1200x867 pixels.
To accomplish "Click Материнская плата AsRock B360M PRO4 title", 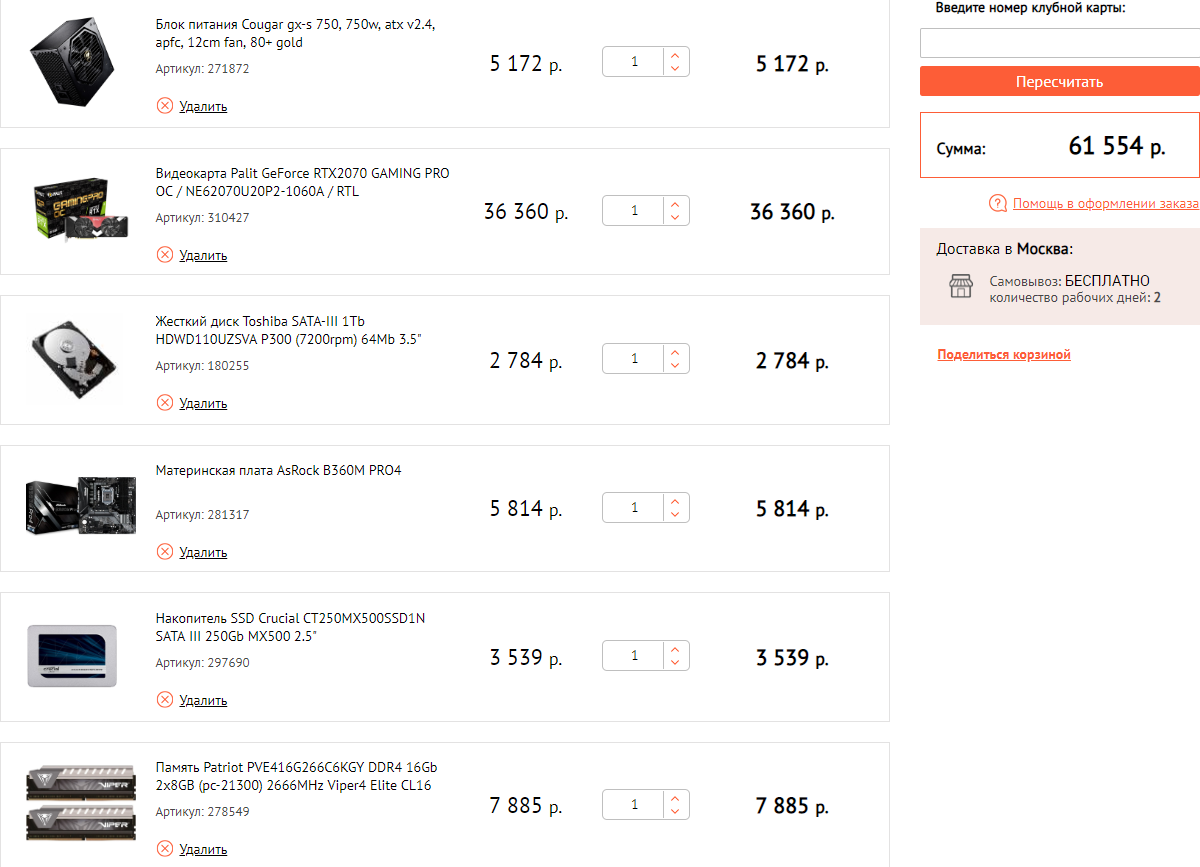I will tap(278, 470).
